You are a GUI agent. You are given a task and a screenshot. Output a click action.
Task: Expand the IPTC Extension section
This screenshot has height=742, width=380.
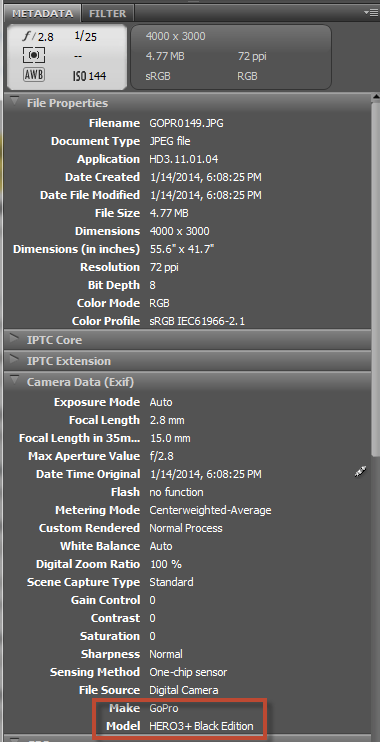pyautogui.click(x=15, y=360)
